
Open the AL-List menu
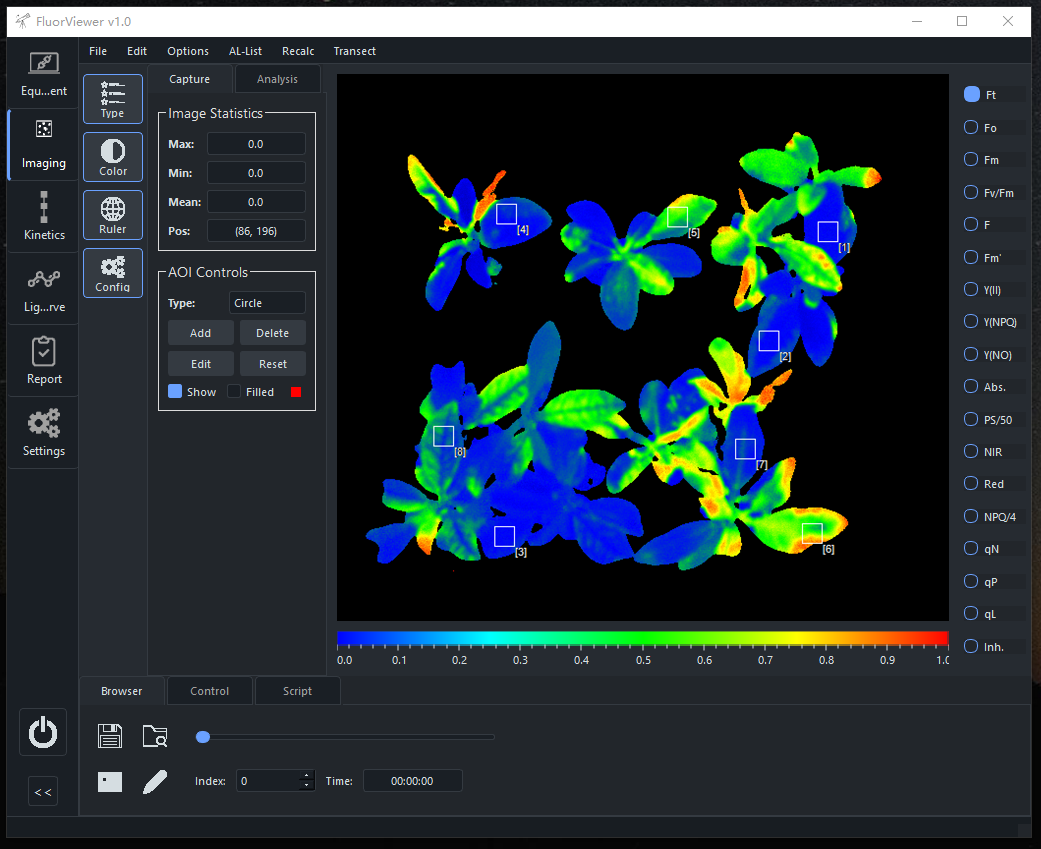(x=245, y=51)
